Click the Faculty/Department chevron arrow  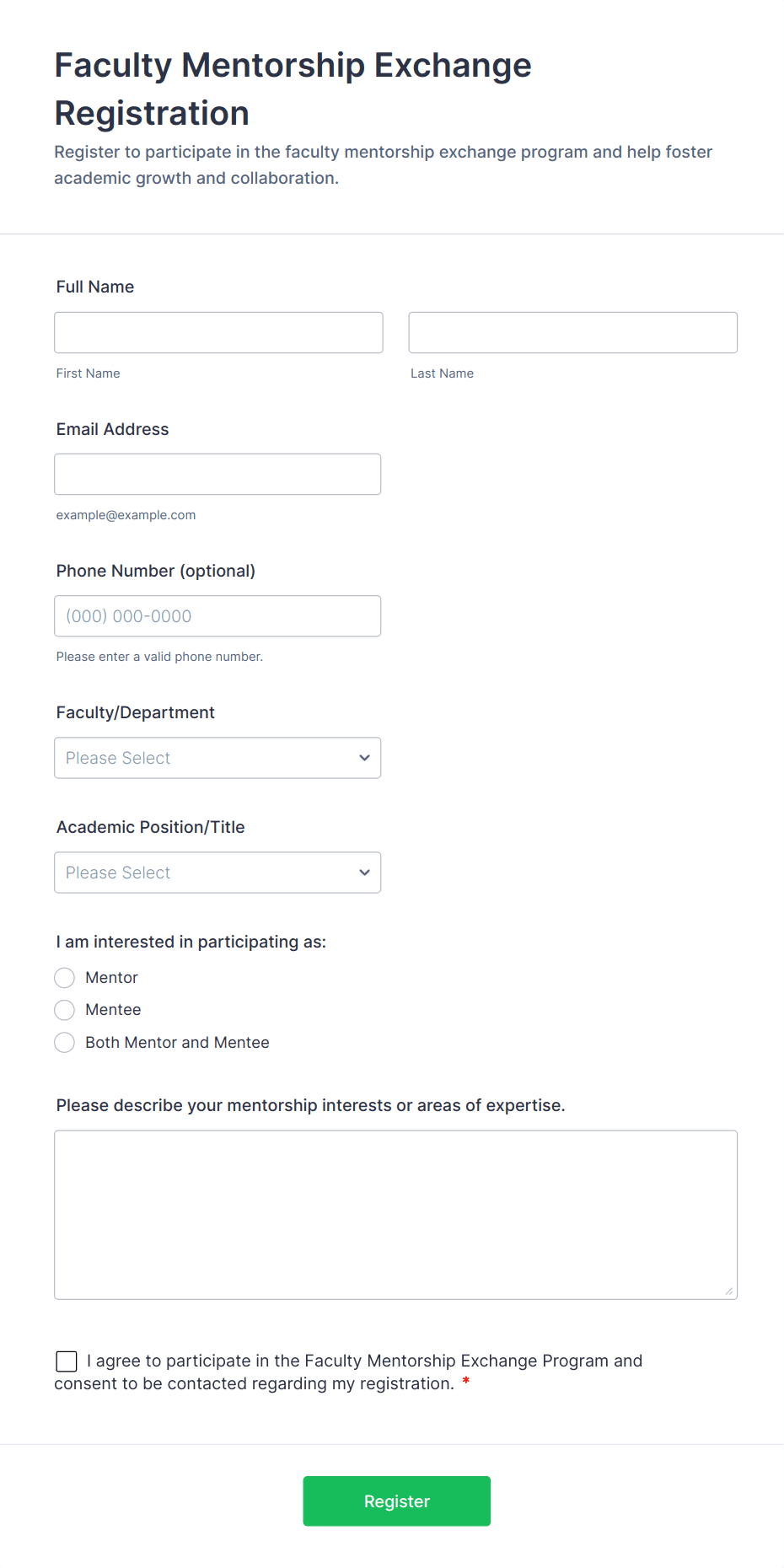click(364, 757)
